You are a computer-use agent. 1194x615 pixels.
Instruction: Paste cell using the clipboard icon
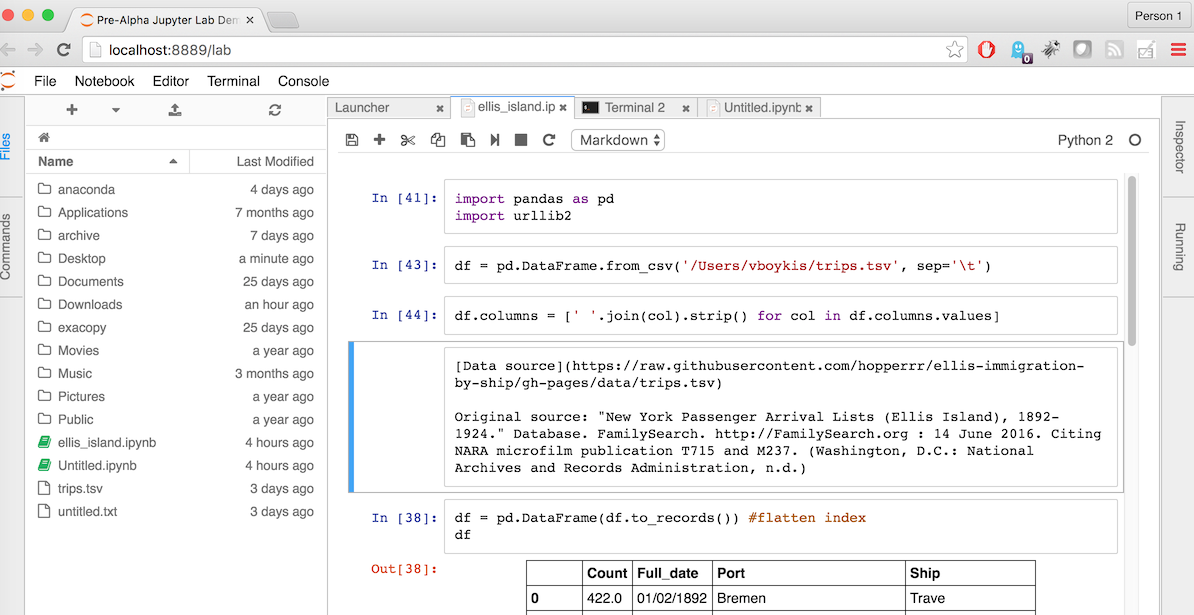(x=468, y=140)
